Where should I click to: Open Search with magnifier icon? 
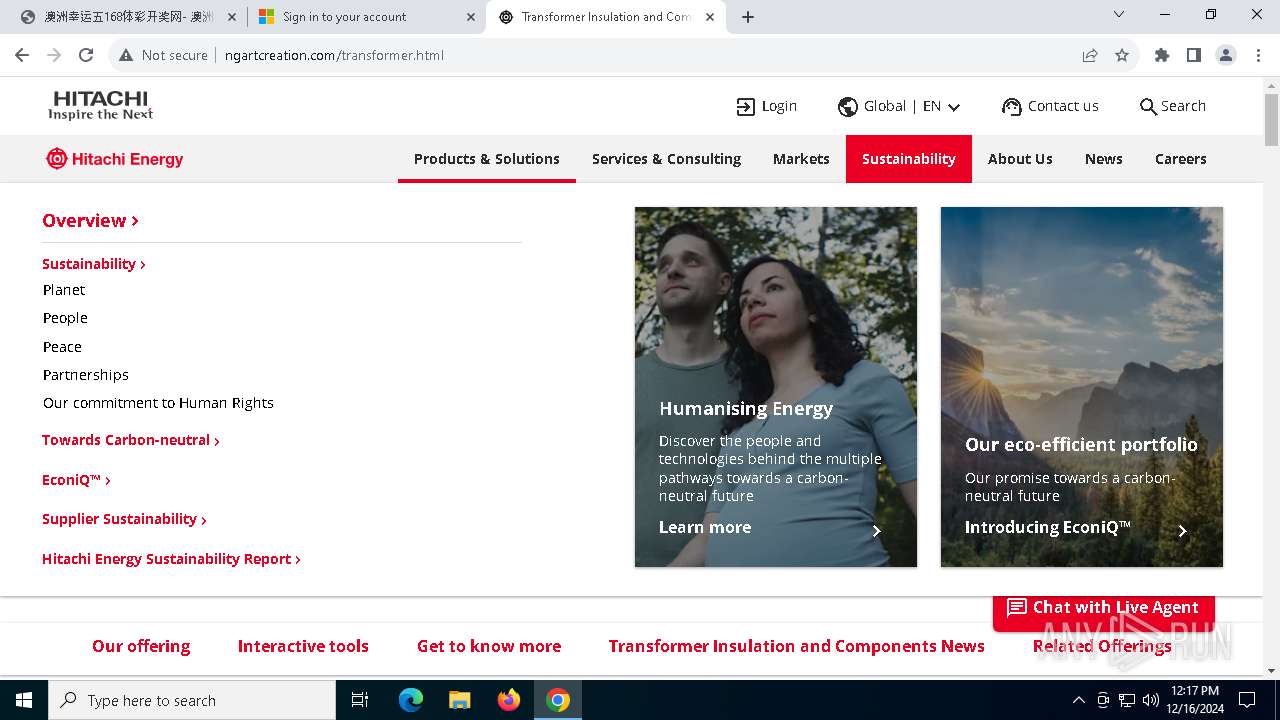click(1173, 106)
